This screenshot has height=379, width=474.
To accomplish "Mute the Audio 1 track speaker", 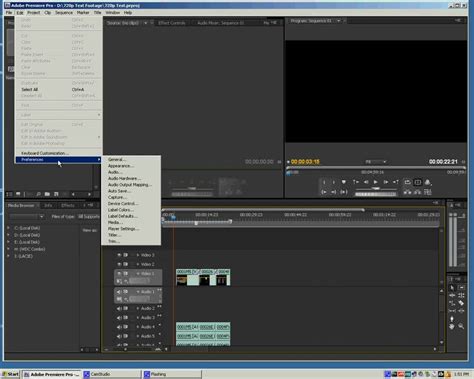I will point(119,292).
